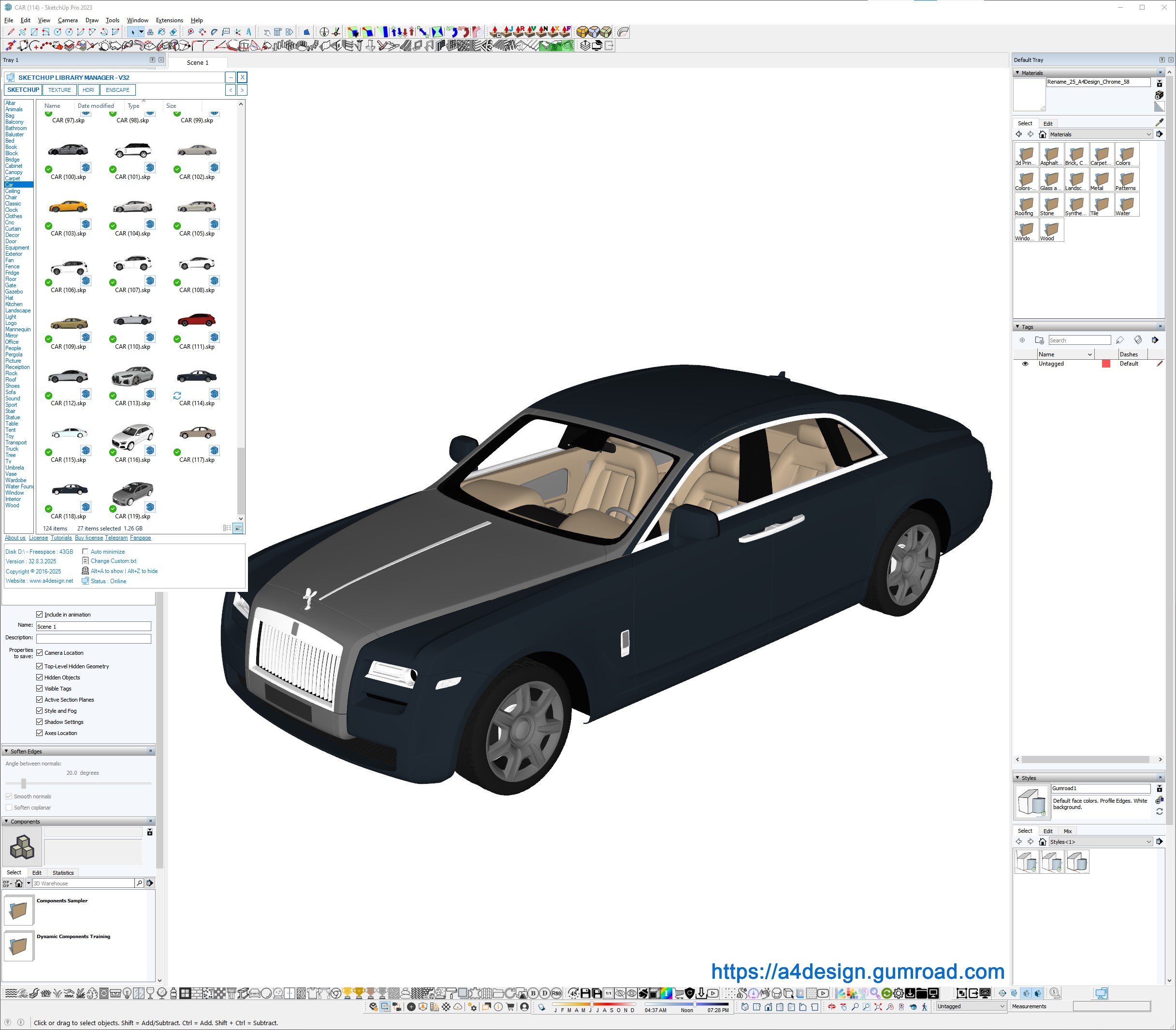The height and width of the screenshot is (1030, 1176).
Task: Open the Extensions menu
Action: pos(169,20)
